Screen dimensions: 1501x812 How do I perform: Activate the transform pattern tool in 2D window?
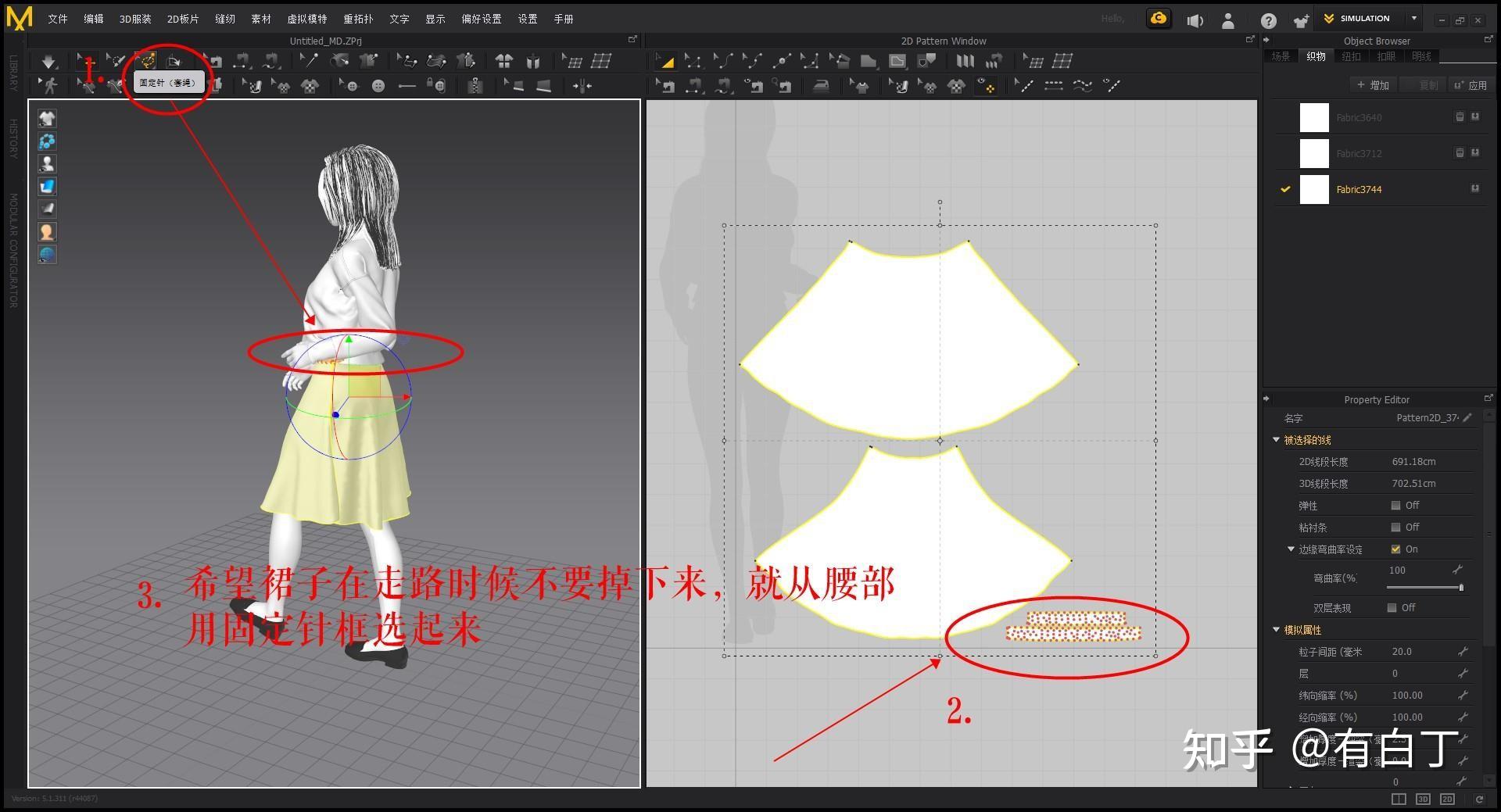coord(667,61)
